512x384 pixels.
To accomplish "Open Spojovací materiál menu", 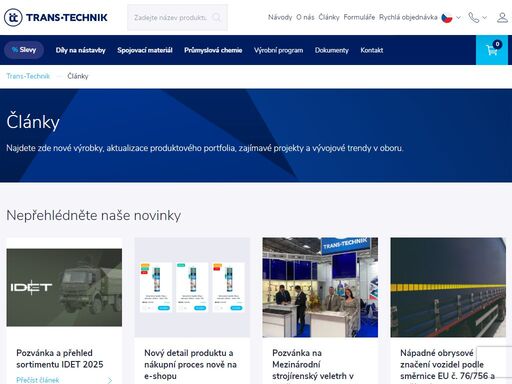I will pyautogui.click(x=145, y=50).
